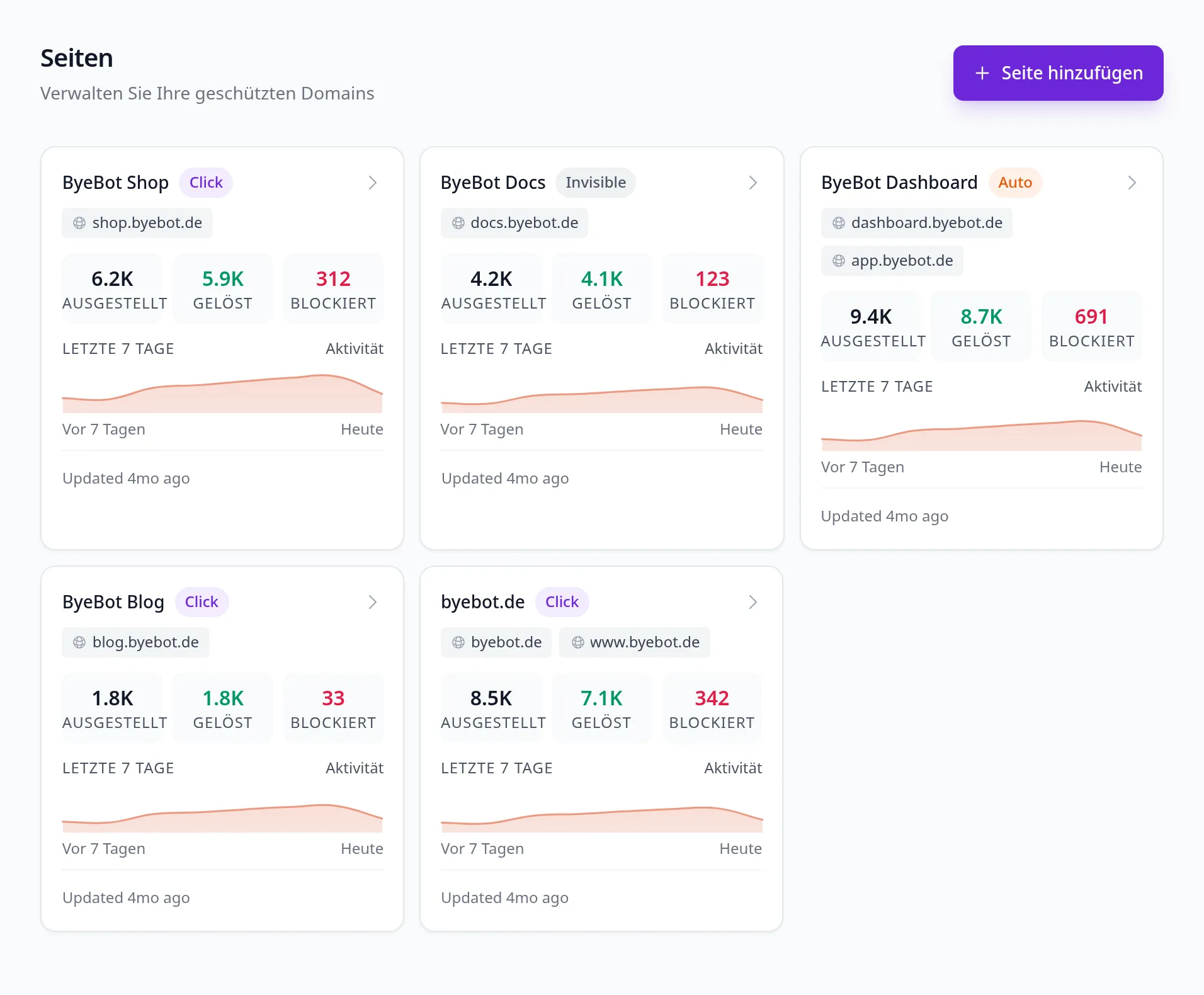Click the 4.1K Gelöst stat in ByeBot Docs
The width and height of the screenshot is (1204, 995).
tap(602, 289)
